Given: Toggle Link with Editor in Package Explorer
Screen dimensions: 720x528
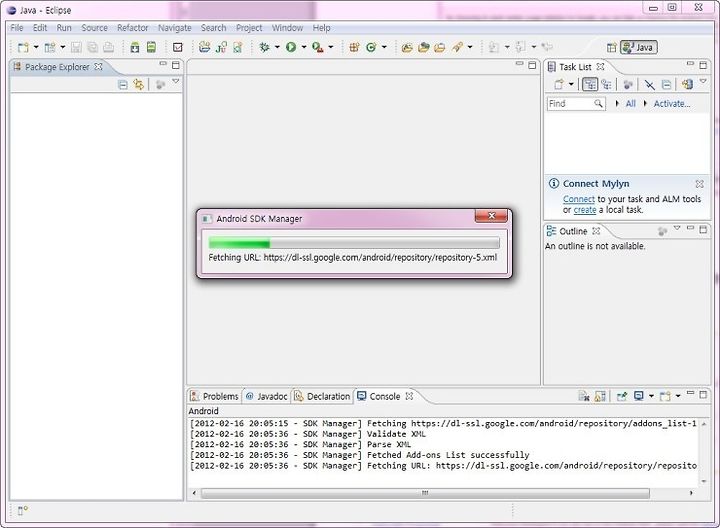Looking at the screenshot, I should [138, 84].
